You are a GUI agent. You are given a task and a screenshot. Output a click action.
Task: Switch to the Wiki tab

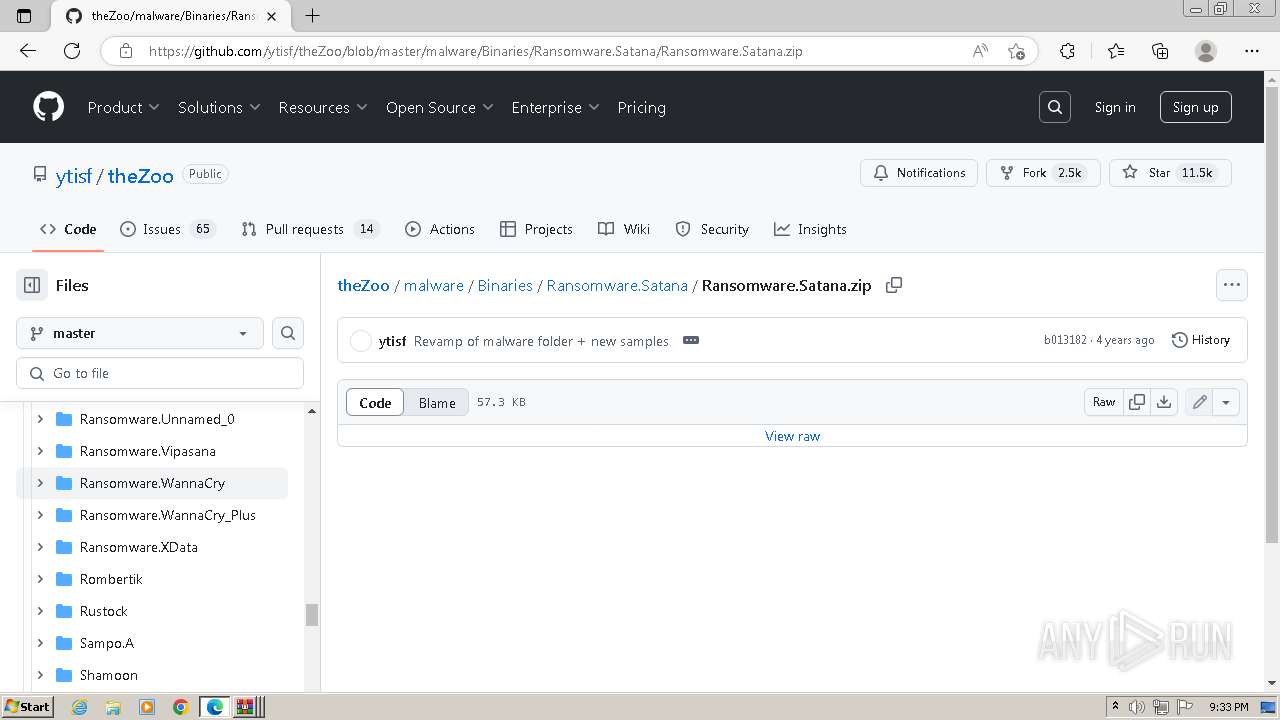[624, 229]
